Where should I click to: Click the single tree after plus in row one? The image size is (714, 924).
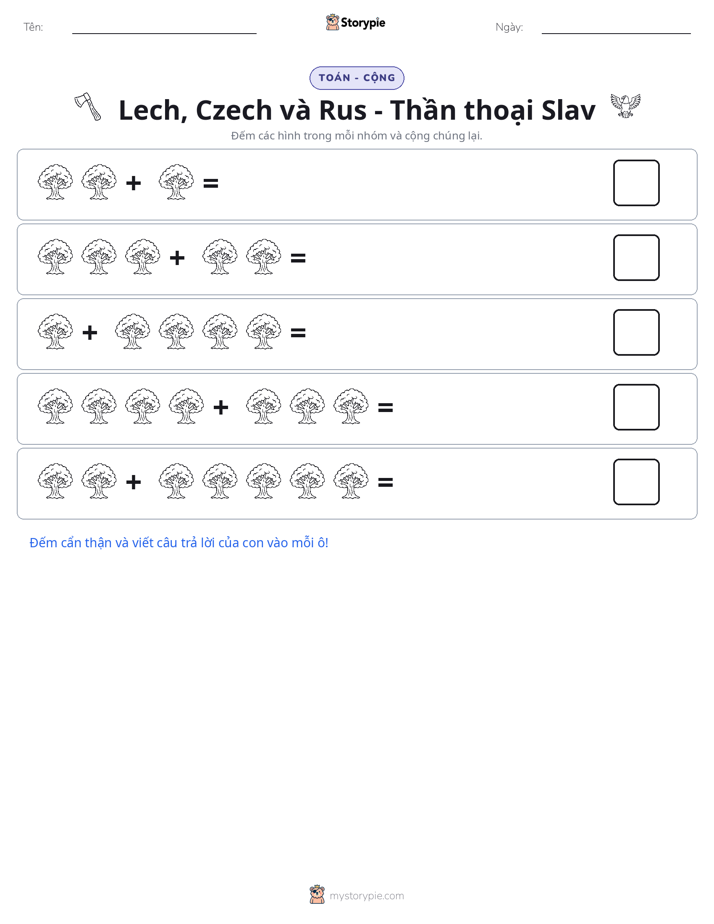[x=176, y=182]
